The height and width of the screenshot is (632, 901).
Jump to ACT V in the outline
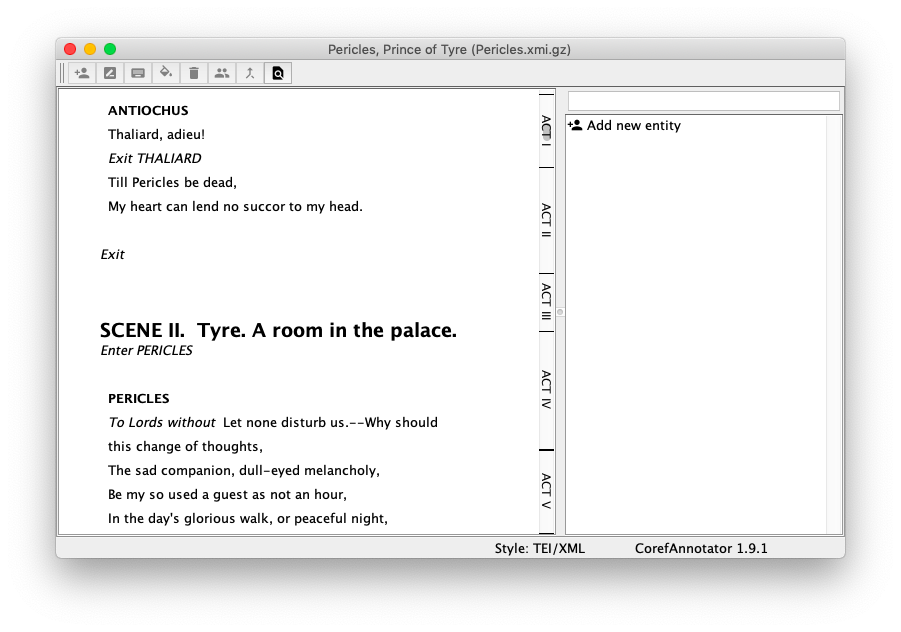pos(546,491)
